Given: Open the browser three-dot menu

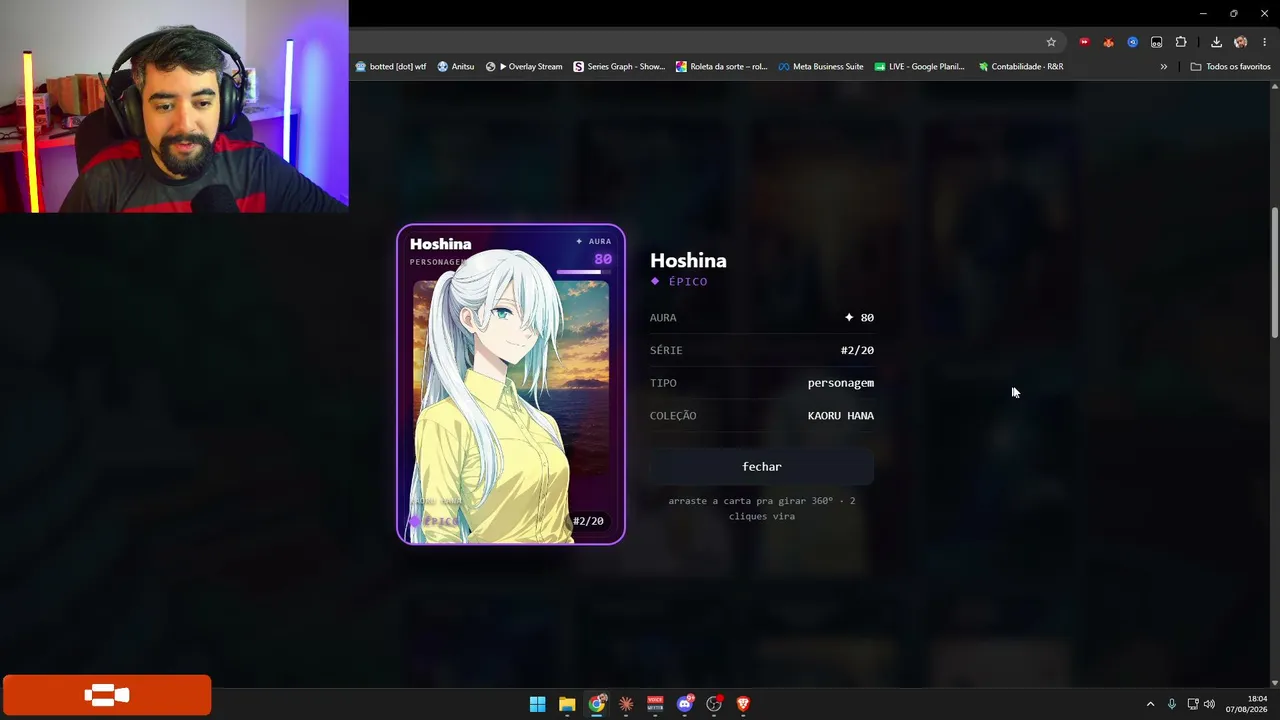Looking at the screenshot, I should point(1265,42).
